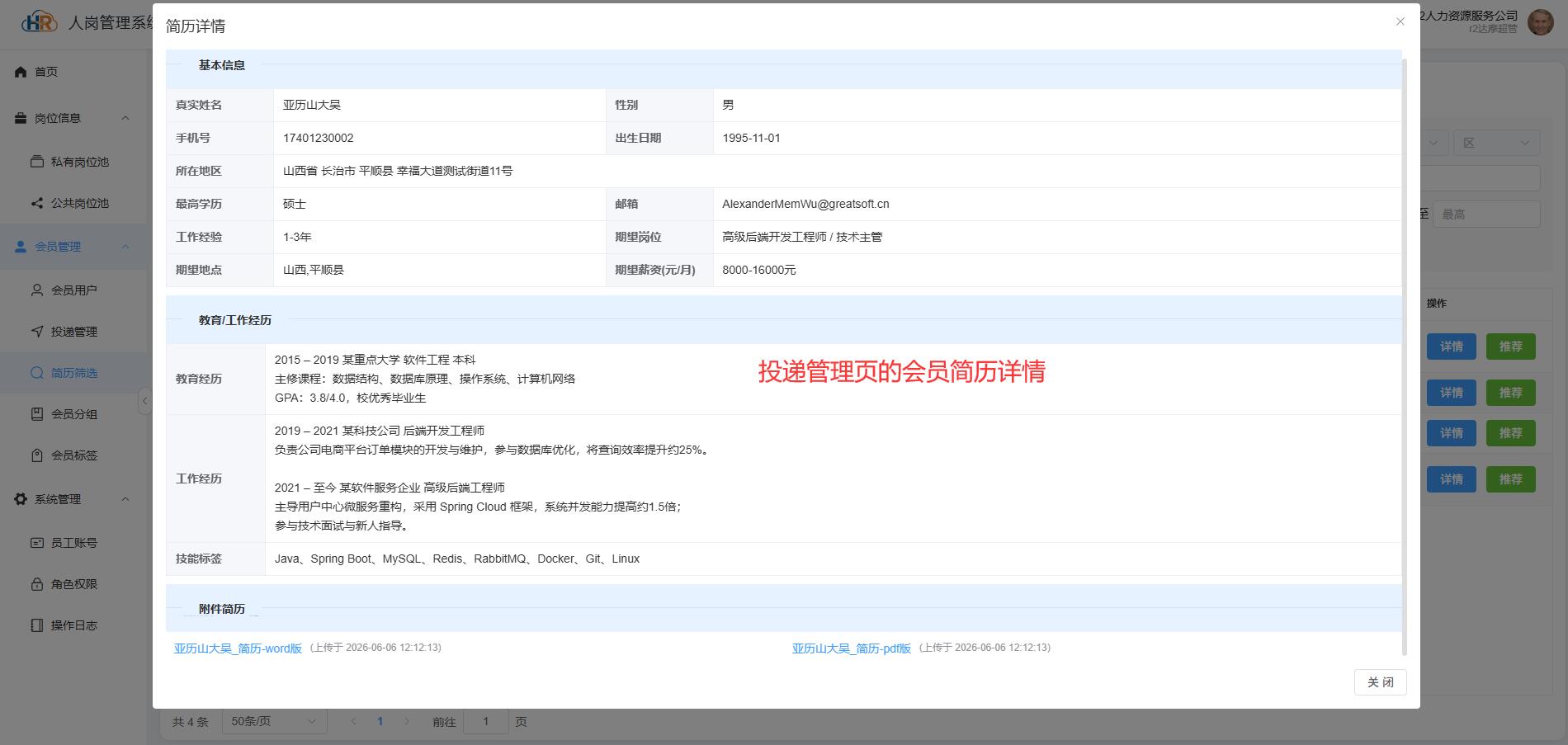The image size is (1568, 745).
Task: Click the 2015 – 2019 某重点大学 education line
Action: click(x=375, y=360)
